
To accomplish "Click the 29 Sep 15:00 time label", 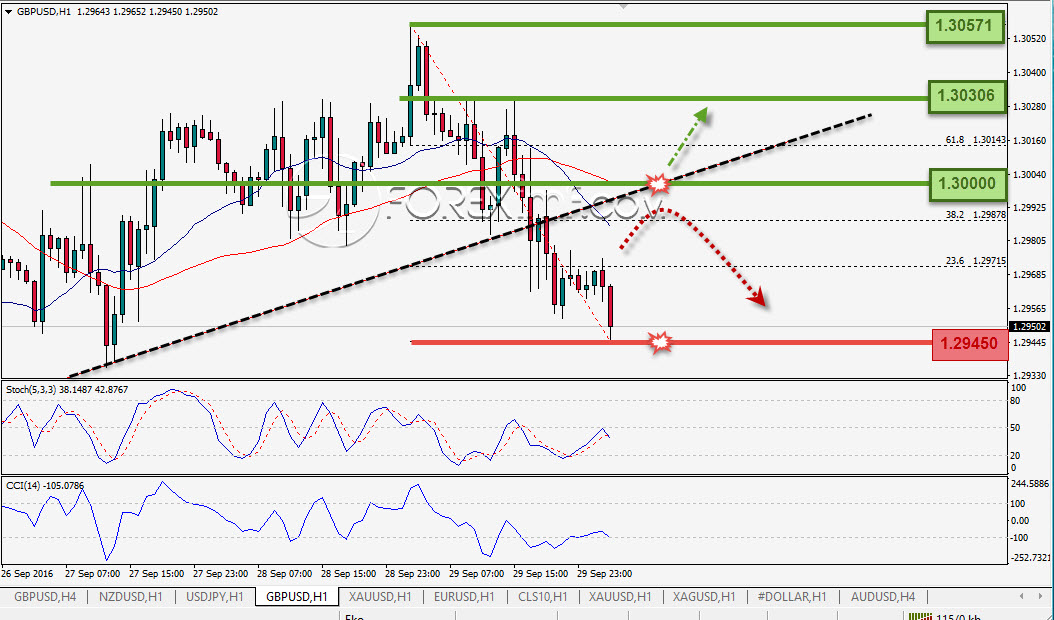I will (540, 574).
